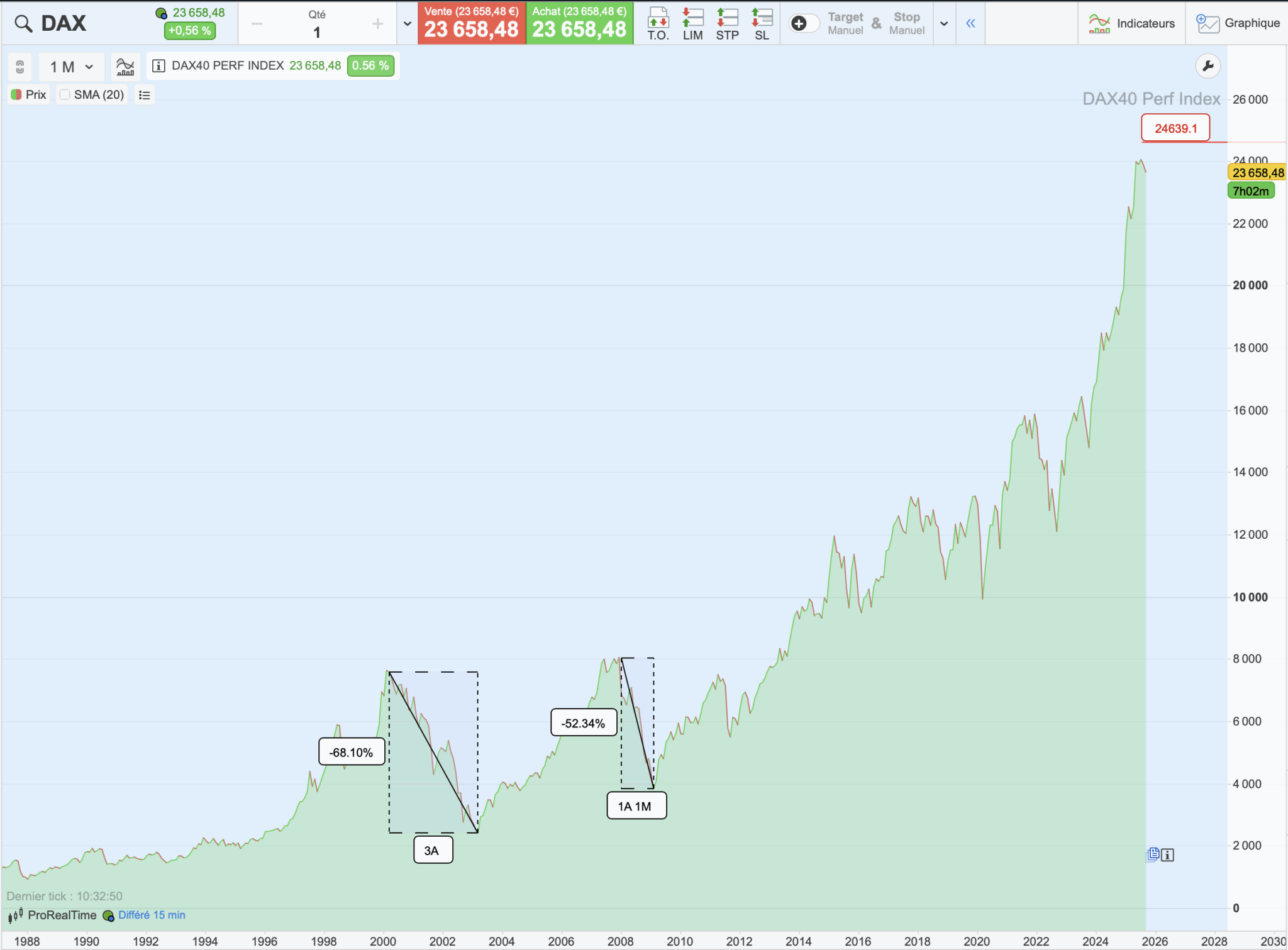This screenshot has width=1288, height=950.
Task: Click the chart settings wrench icon
Action: [1208, 65]
